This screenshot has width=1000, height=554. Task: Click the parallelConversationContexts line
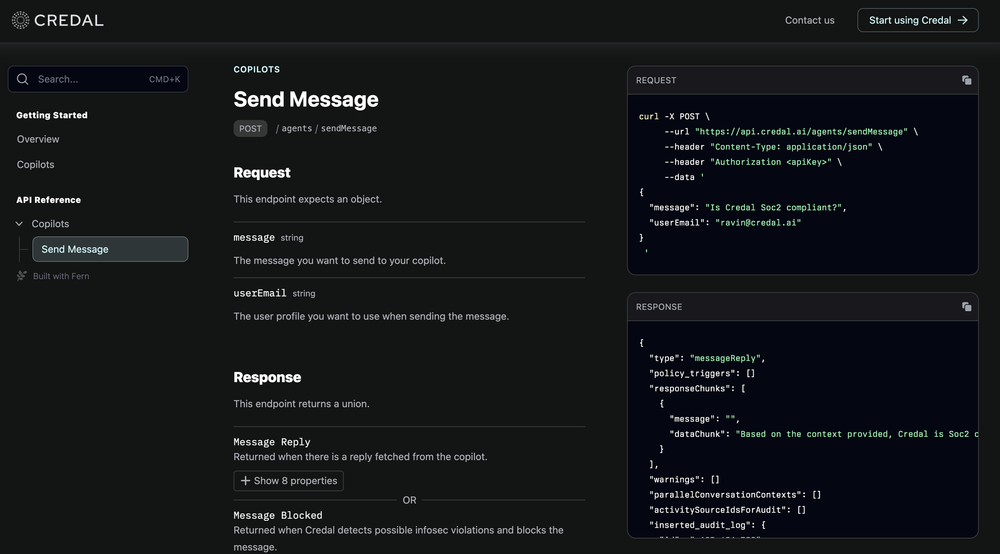(x=735, y=495)
